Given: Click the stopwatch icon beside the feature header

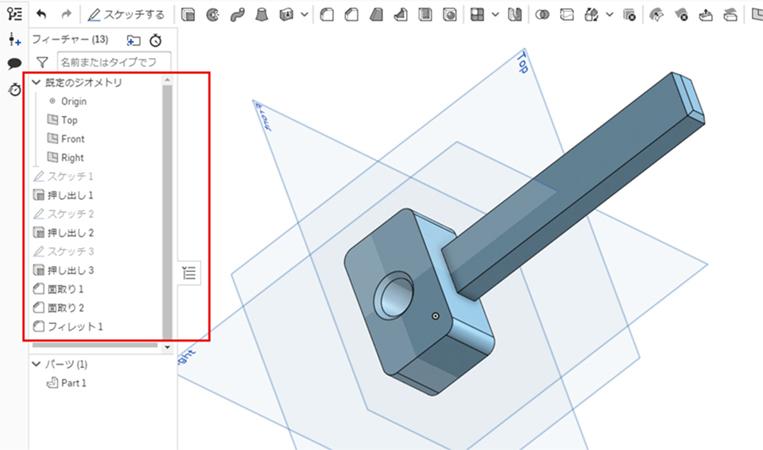Looking at the screenshot, I should pos(155,40).
